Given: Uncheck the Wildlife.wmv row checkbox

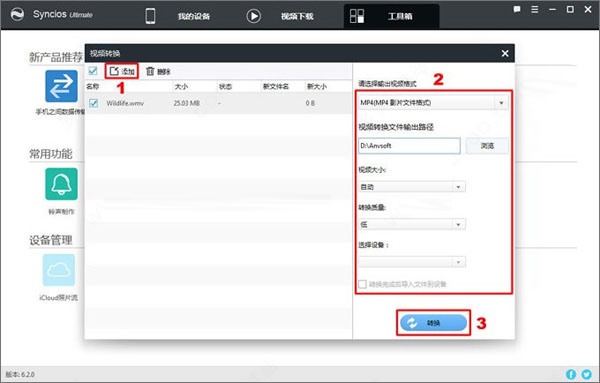Looking at the screenshot, I should pyautogui.click(x=93, y=103).
